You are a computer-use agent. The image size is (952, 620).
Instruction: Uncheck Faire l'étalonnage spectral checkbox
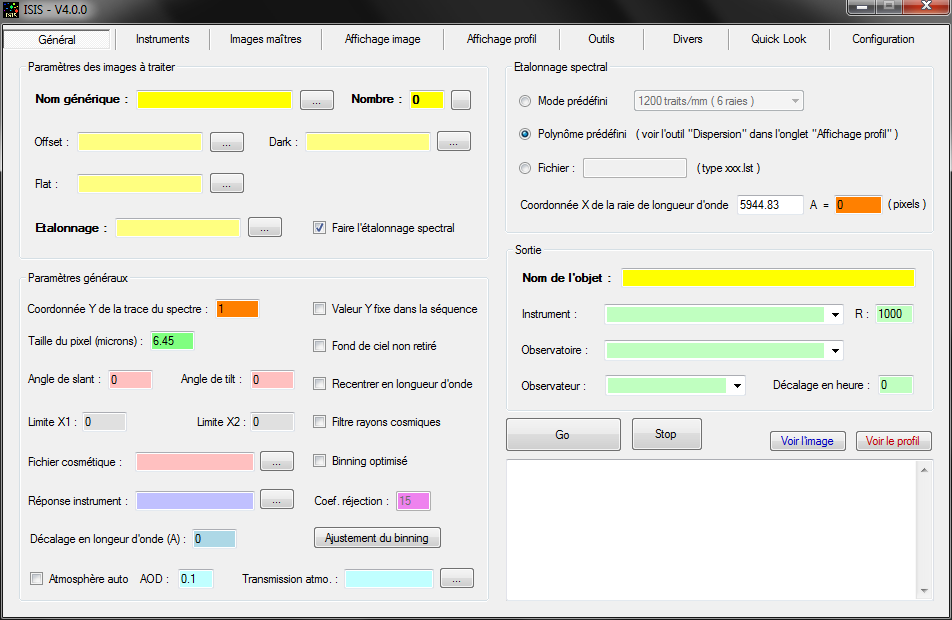point(320,228)
